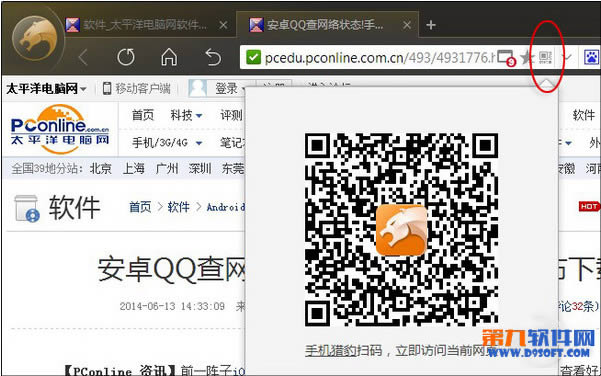
Task: Click the 软件 section folder icon
Action: coord(27,208)
